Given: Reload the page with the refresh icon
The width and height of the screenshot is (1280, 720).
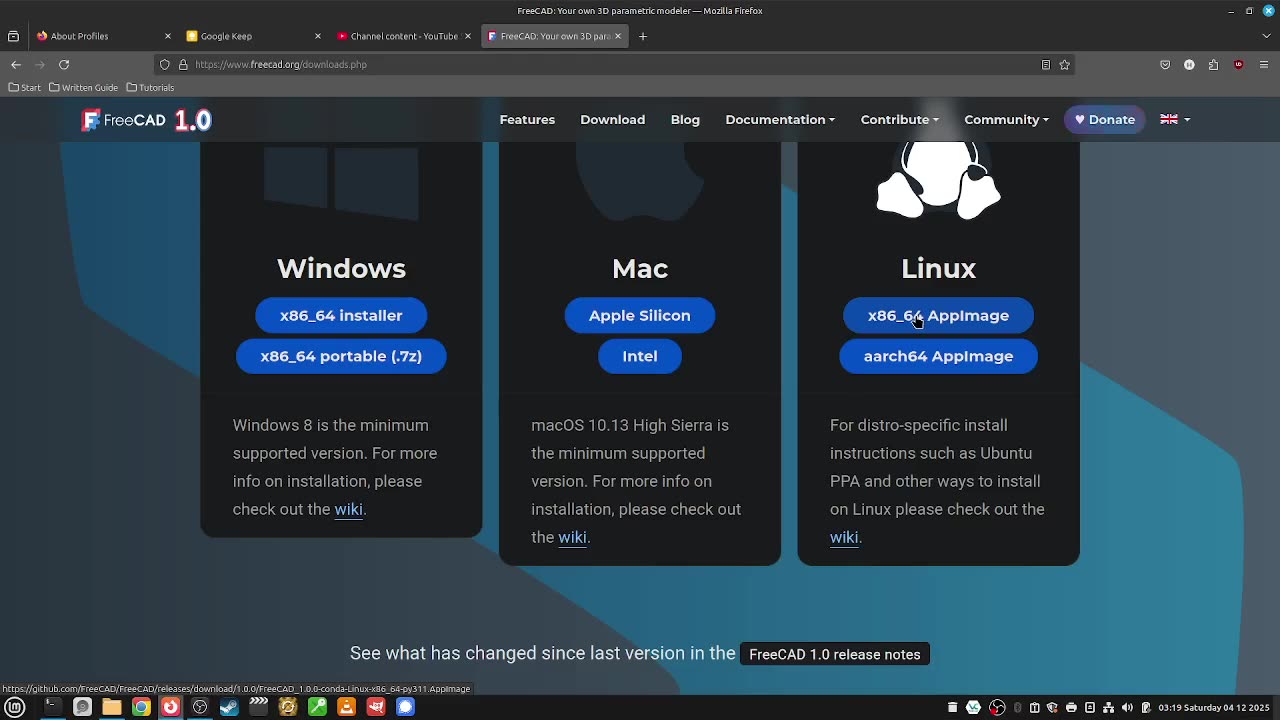Looking at the screenshot, I should 64,64.
